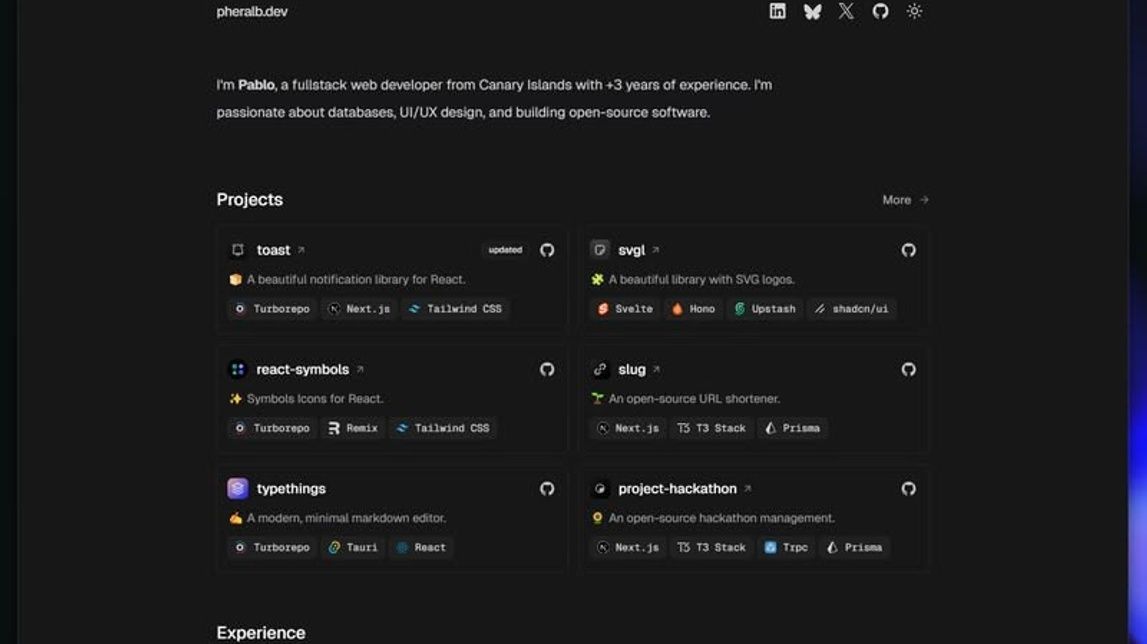This screenshot has width=1147, height=644.
Task: Click the Turborepo tag on toast
Action: coord(272,309)
